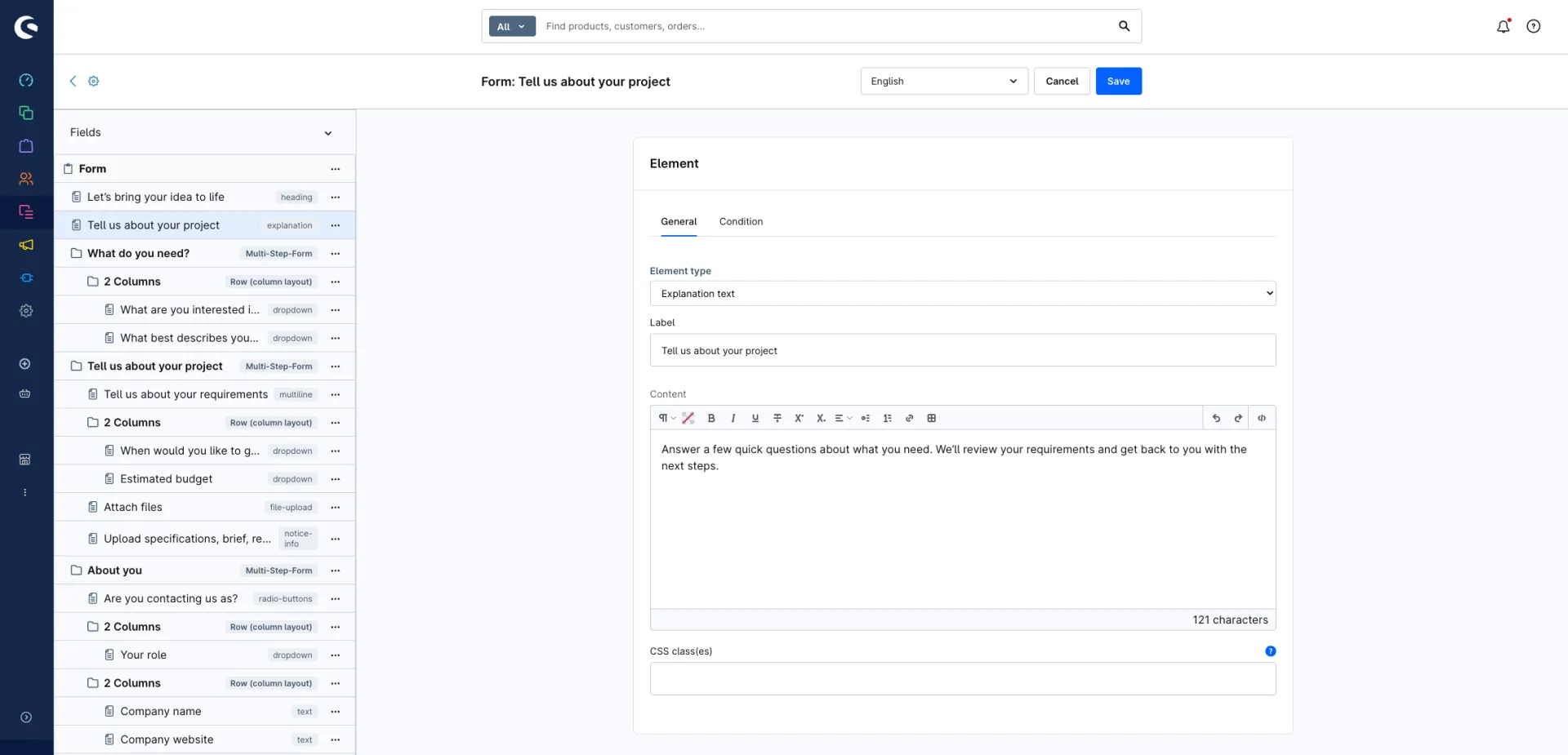Switch editor to code view
Screen dimensions: 1568x755
point(1262,418)
